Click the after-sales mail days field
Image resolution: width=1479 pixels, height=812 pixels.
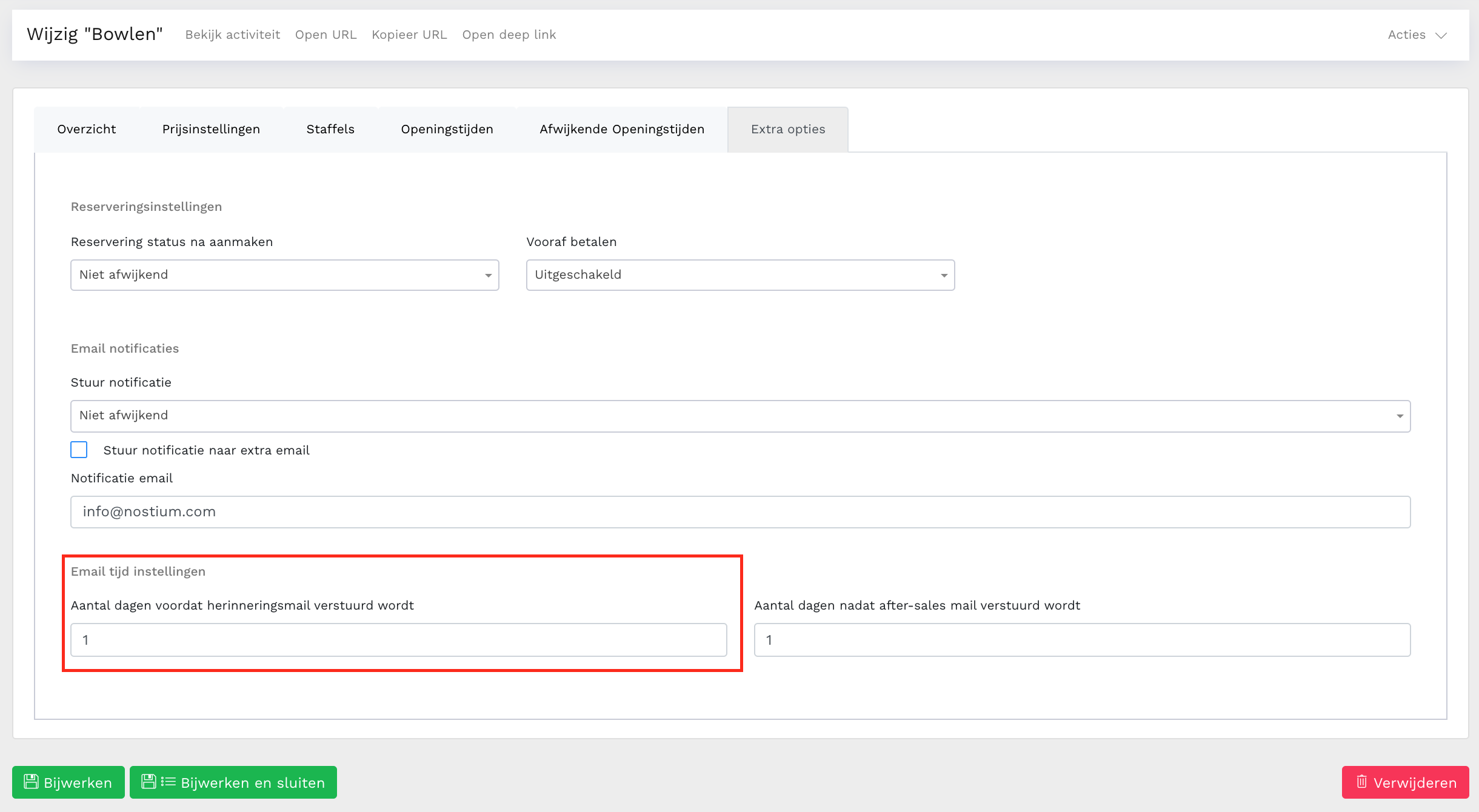point(1082,640)
